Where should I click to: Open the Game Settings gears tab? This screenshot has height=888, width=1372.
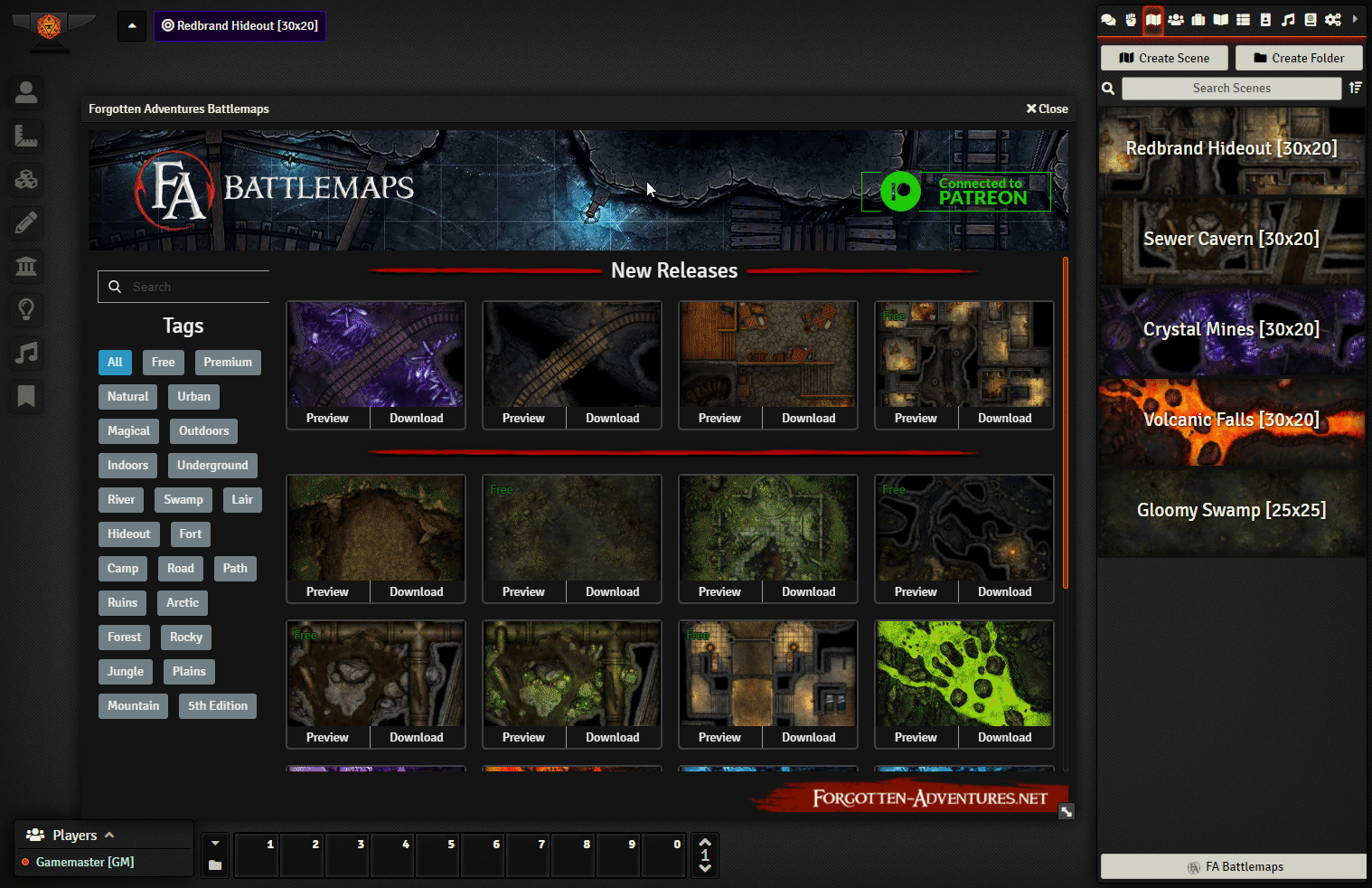click(x=1333, y=20)
